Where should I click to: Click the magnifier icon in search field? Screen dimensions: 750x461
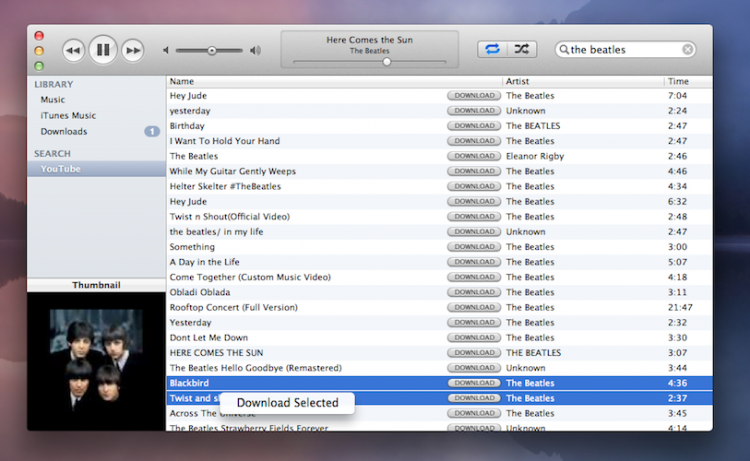564,50
